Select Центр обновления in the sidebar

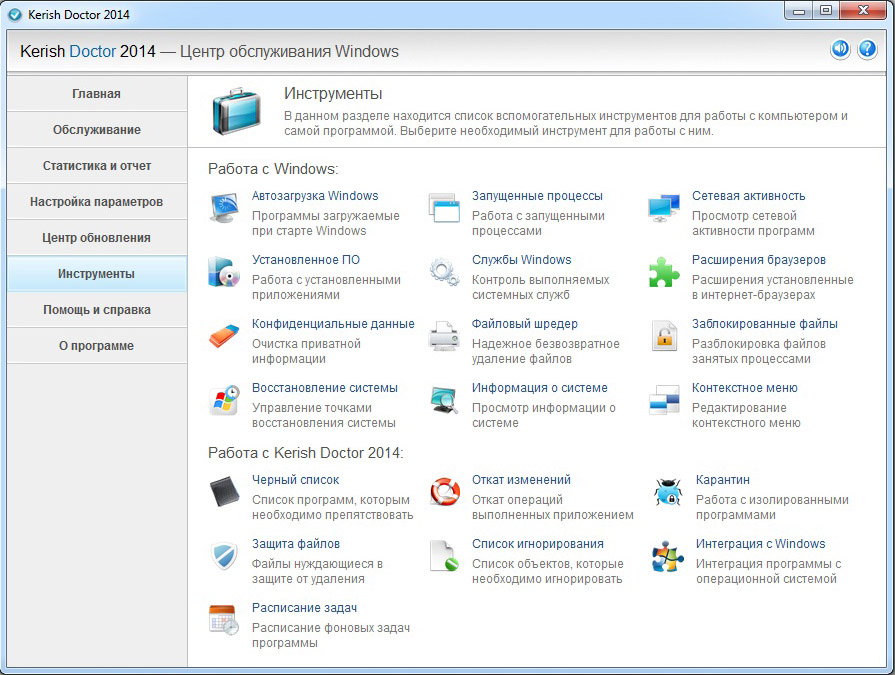coord(97,237)
